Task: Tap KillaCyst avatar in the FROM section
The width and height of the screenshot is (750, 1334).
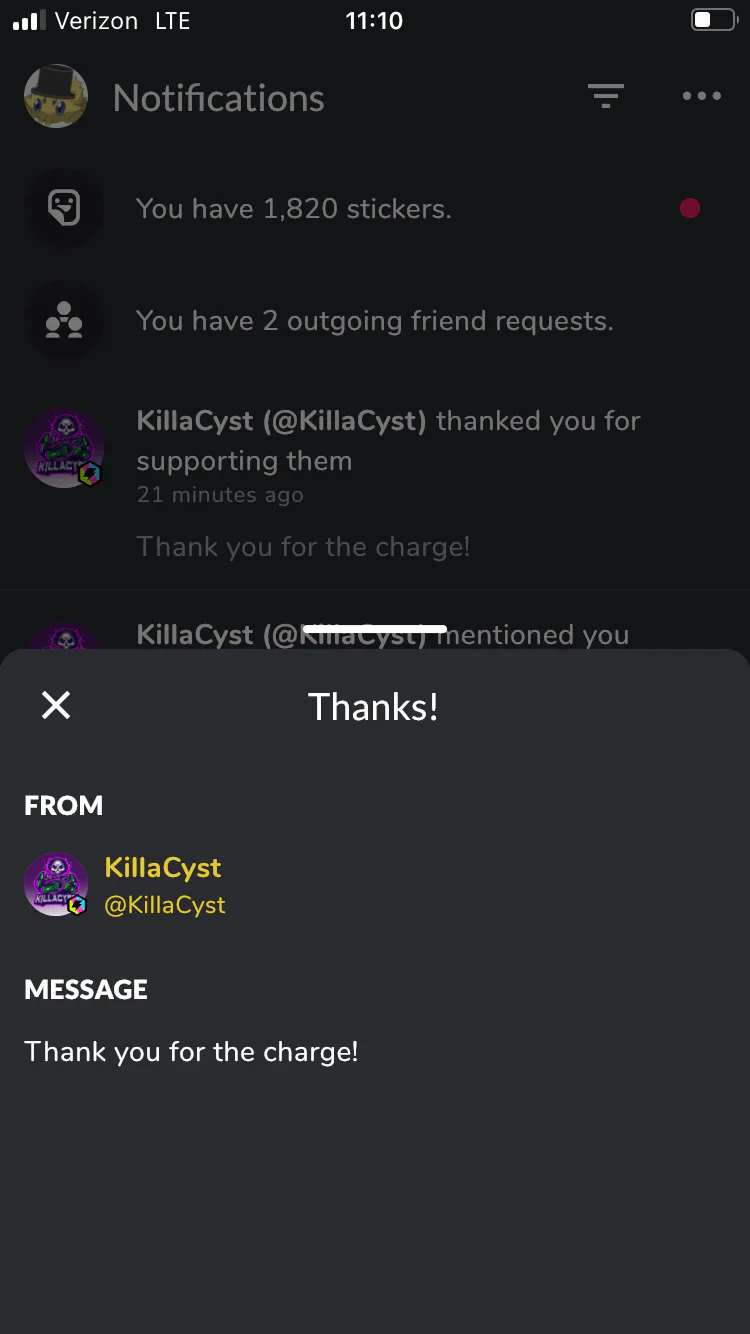Action: coord(56,884)
